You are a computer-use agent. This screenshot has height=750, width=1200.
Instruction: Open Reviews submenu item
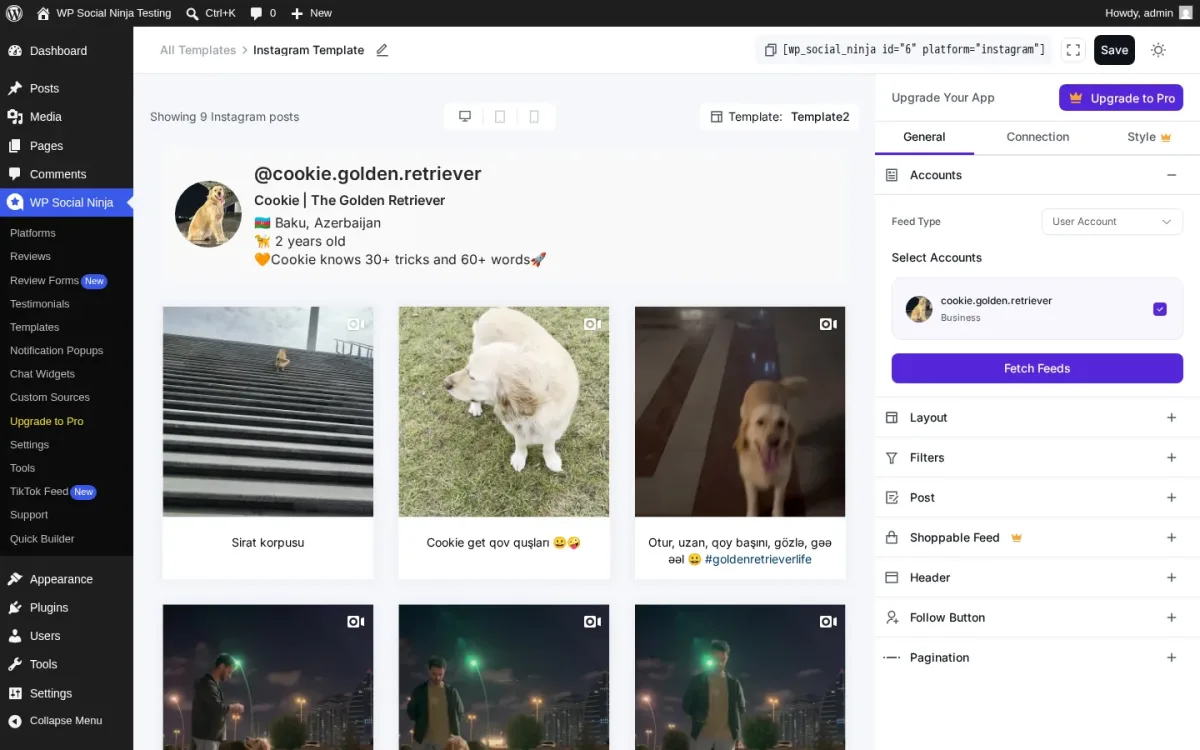pyautogui.click(x=30, y=256)
